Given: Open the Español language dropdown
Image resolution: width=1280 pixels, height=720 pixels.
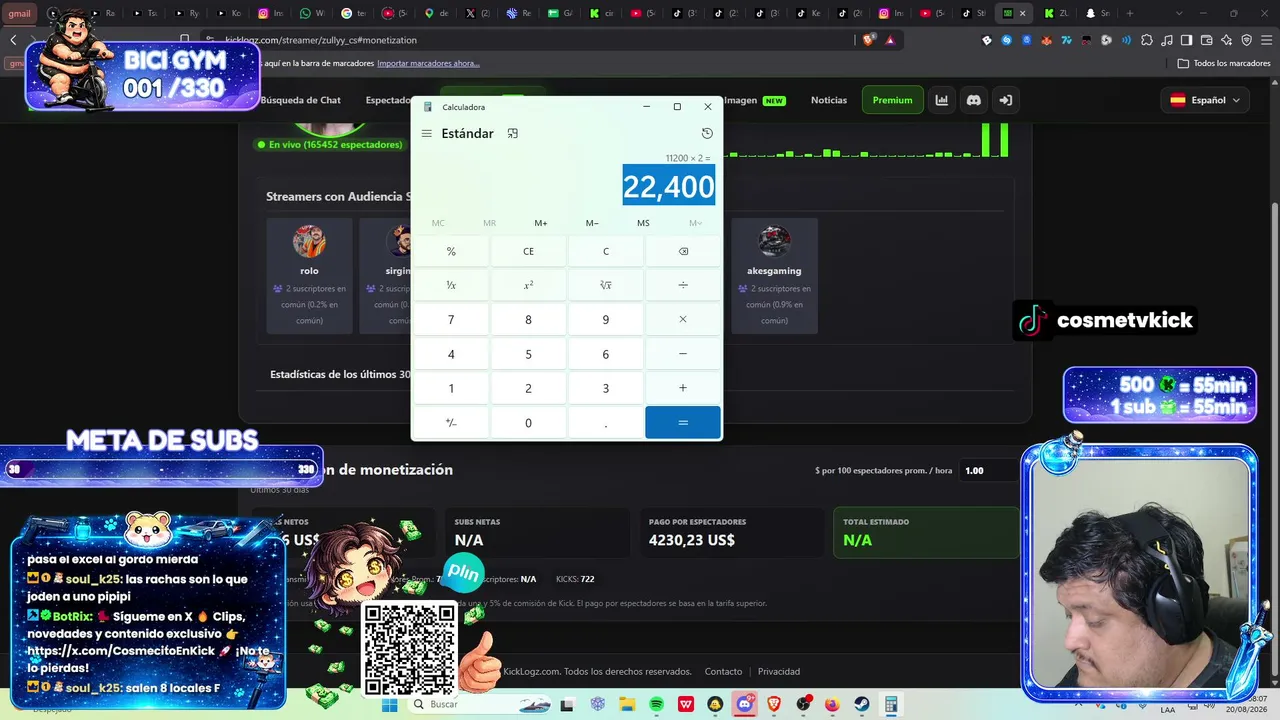Looking at the screenshot, I should 1206,100.
